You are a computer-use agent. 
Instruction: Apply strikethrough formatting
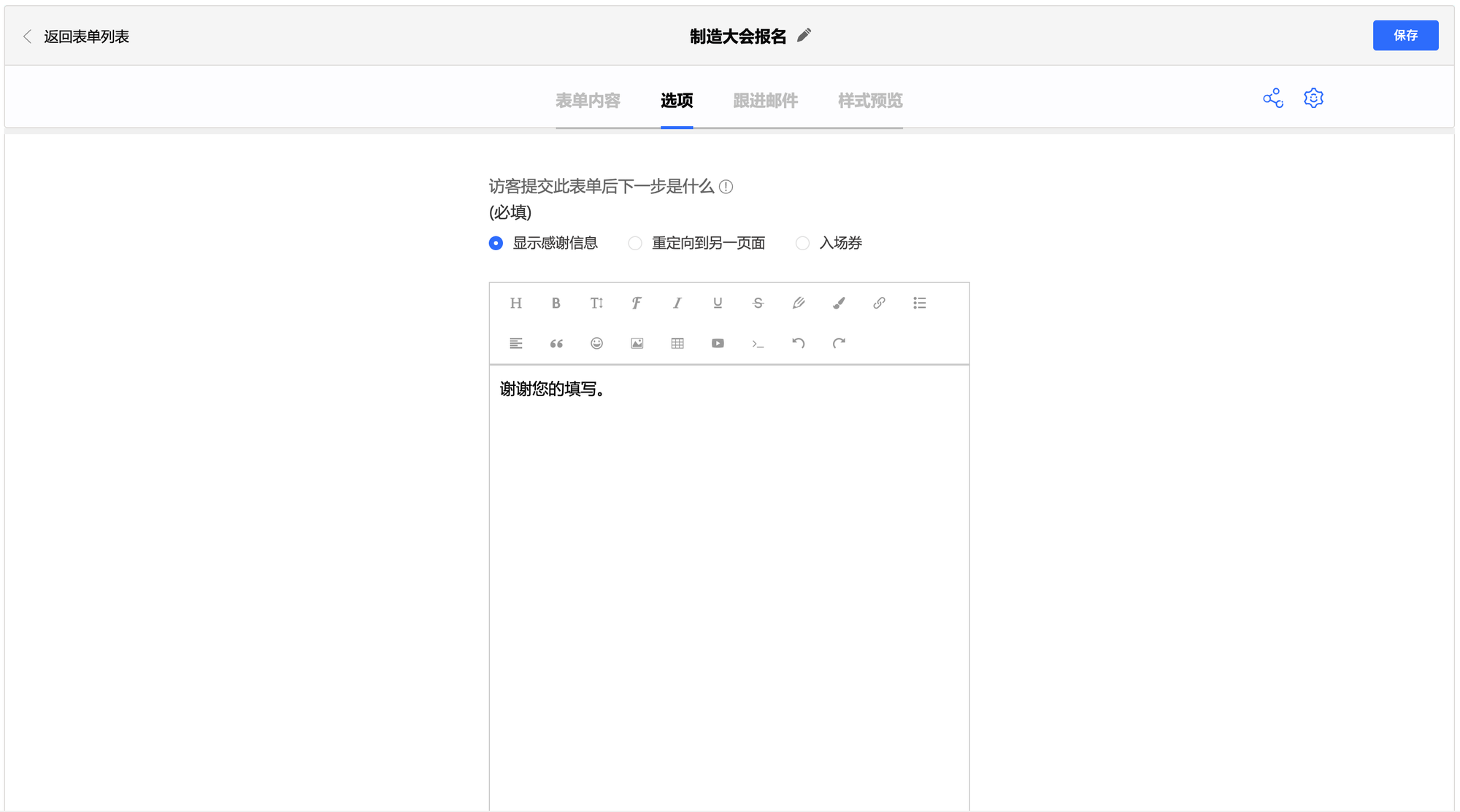[x=758, y=303]
